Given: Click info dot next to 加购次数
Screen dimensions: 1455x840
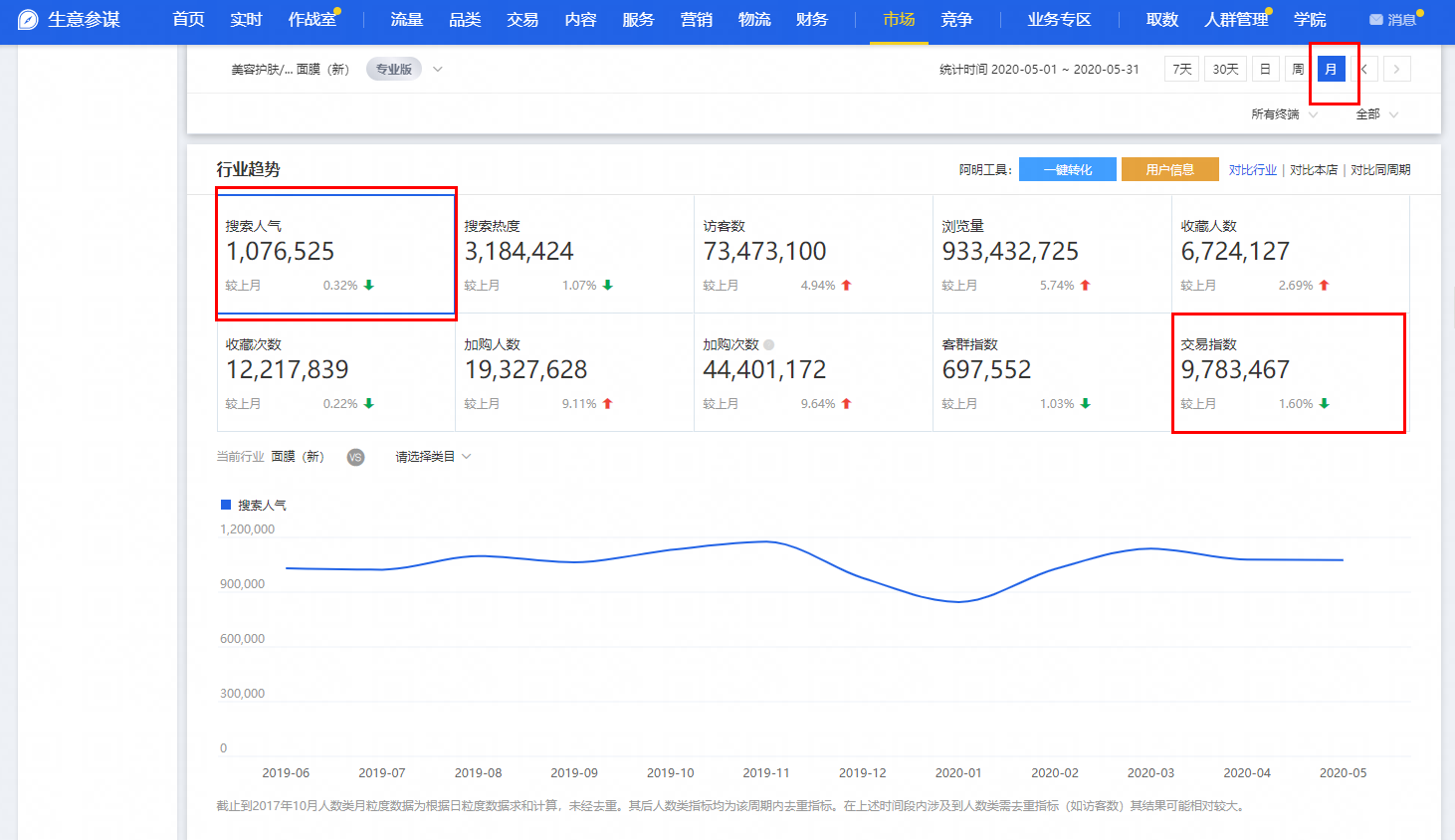Looking at the screenshot, I should [x=768, y=344].
